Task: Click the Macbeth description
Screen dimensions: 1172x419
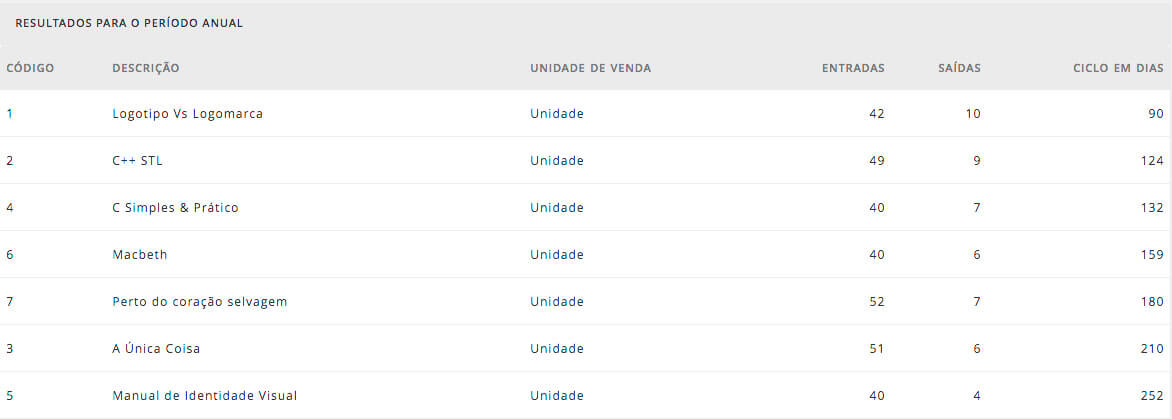Action: tap(140, 255)
